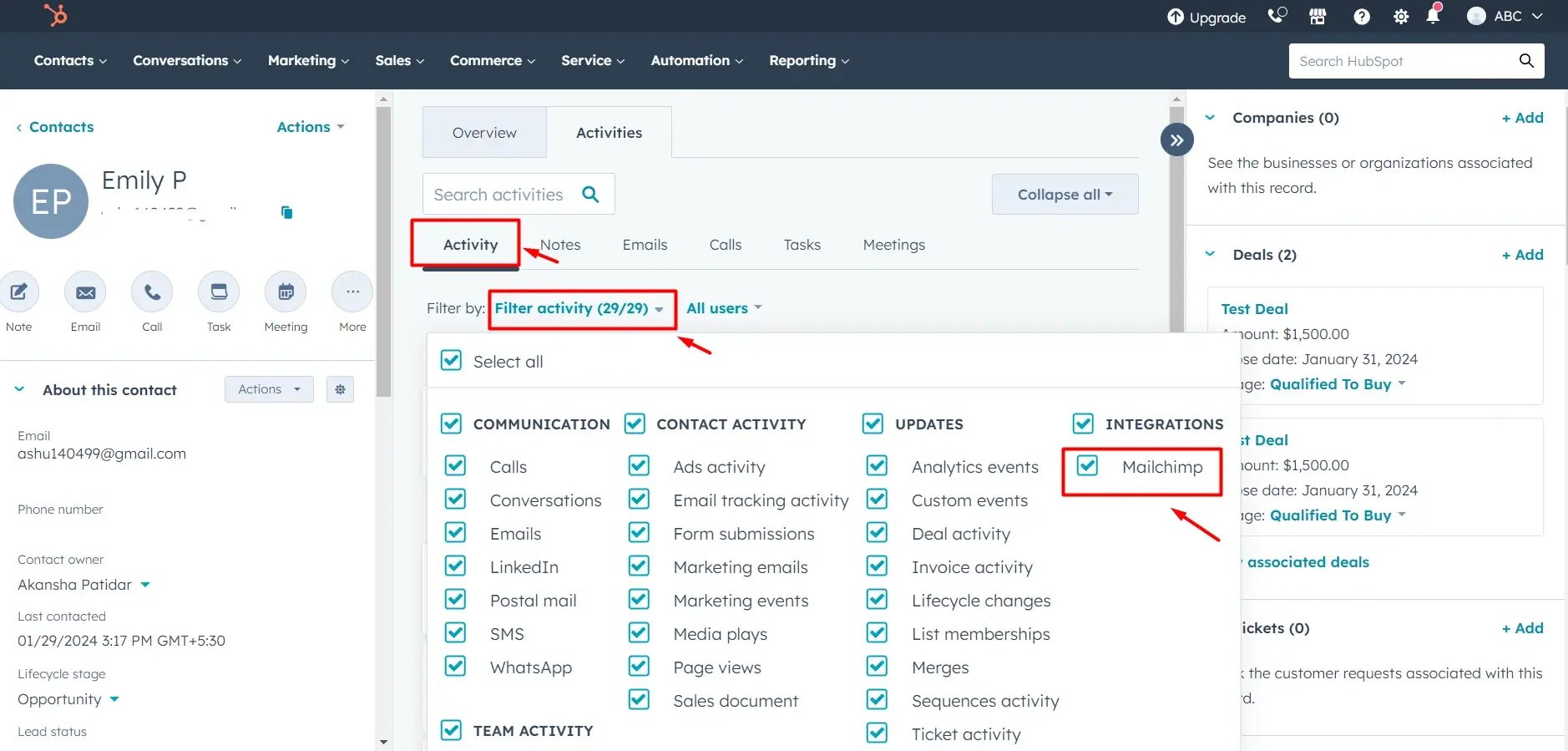
Task: Open the Collapse all dropdown
Action: click(1065, 194)
